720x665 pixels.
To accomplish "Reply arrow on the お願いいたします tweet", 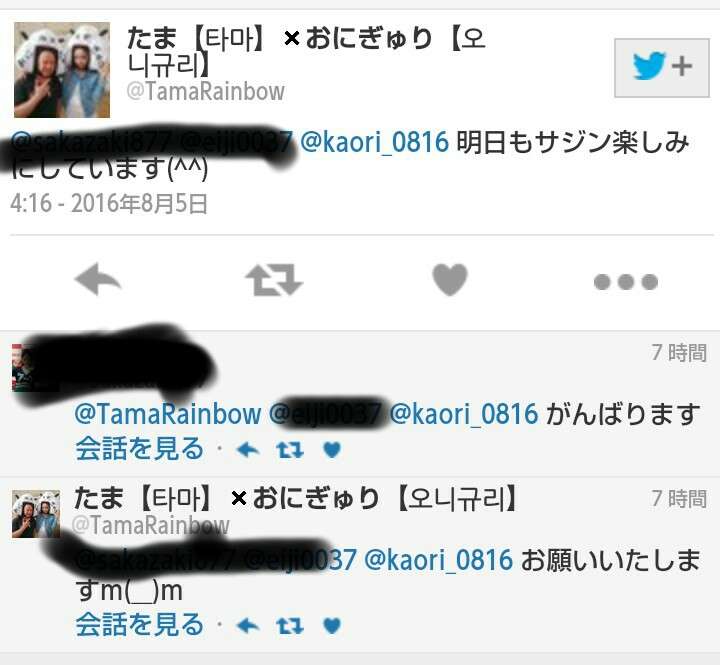I will point(248,626).
